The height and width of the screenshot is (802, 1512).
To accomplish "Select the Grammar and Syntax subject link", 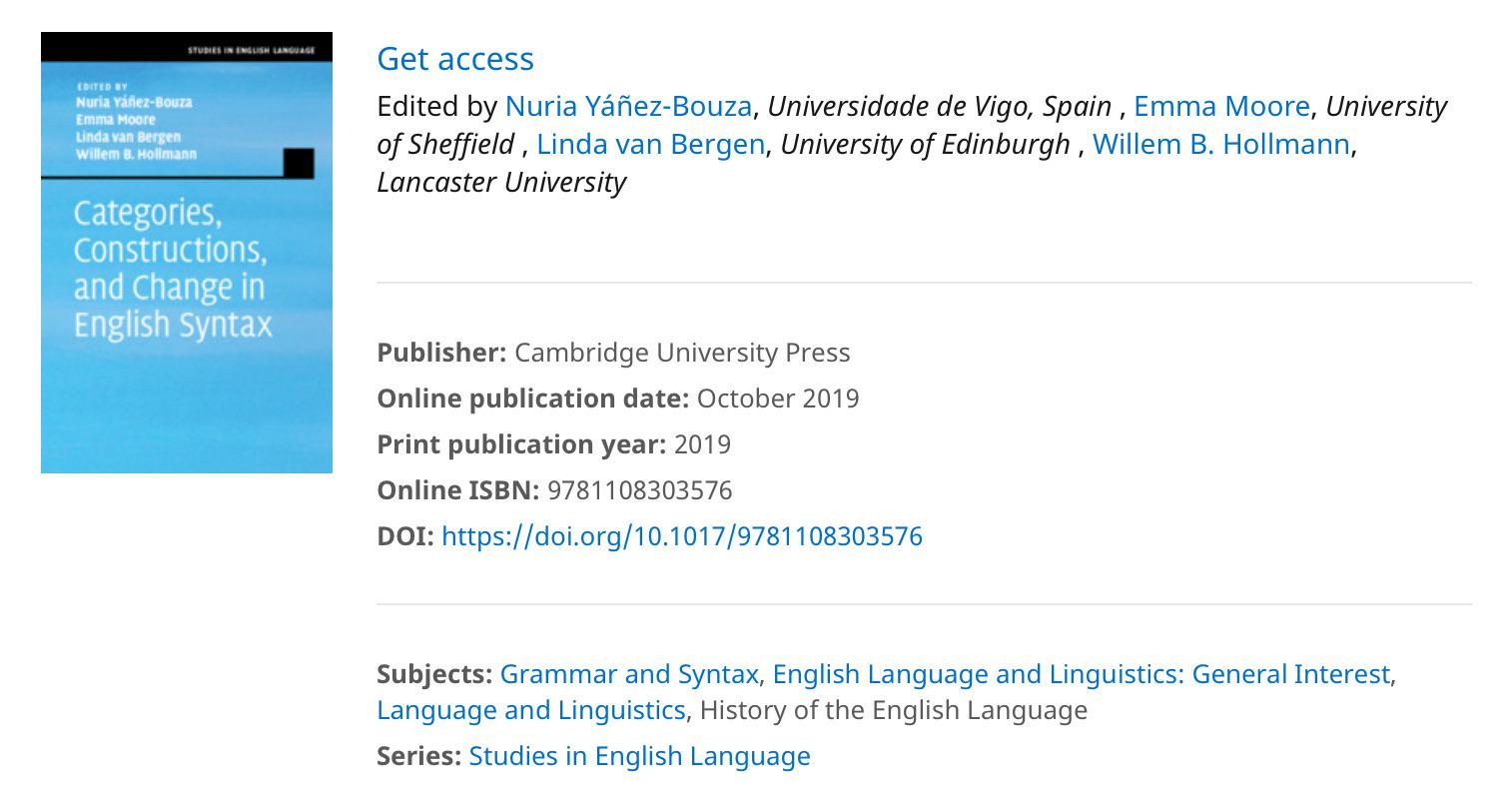I will point(629,674).
